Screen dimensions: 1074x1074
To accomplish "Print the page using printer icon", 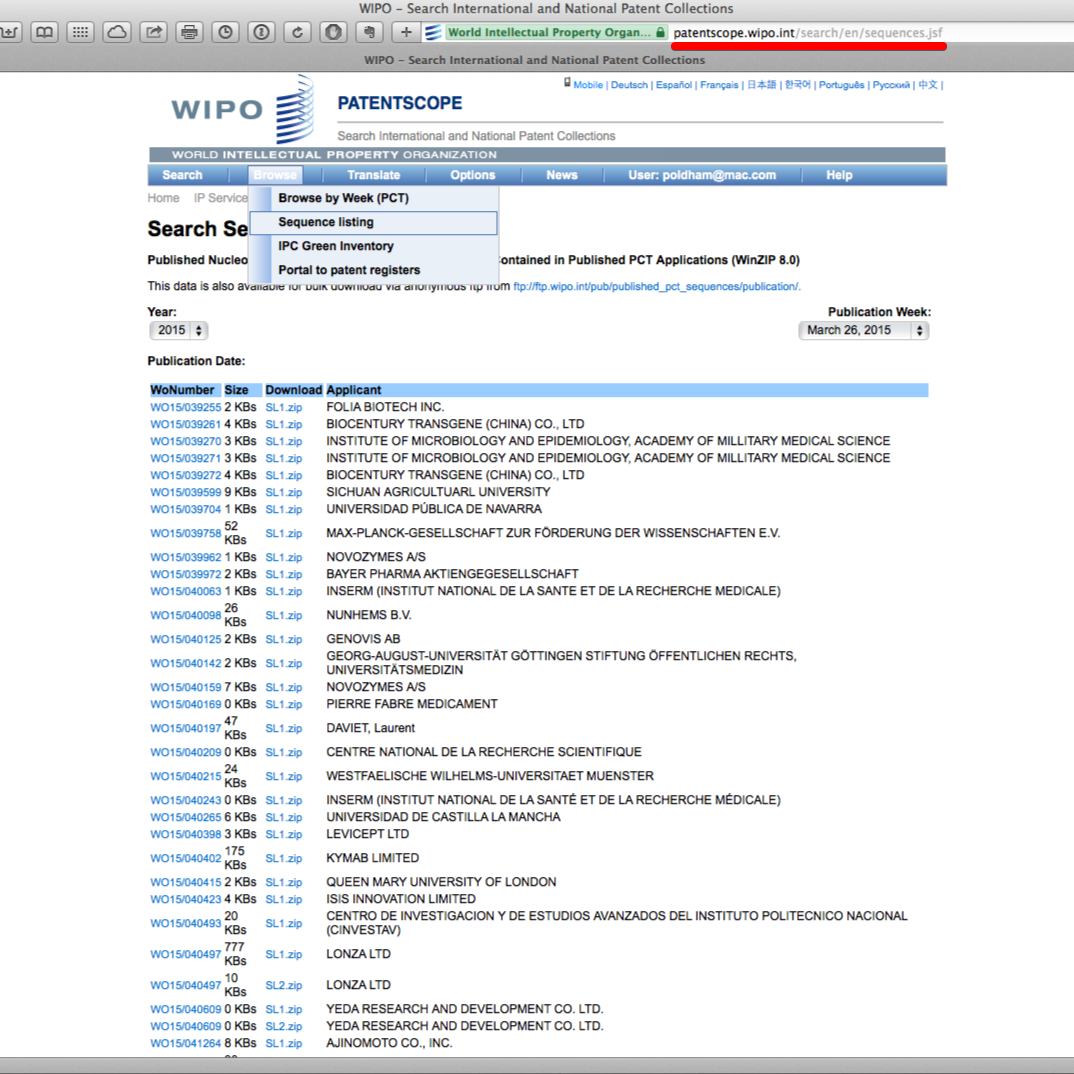I will 190,32.
